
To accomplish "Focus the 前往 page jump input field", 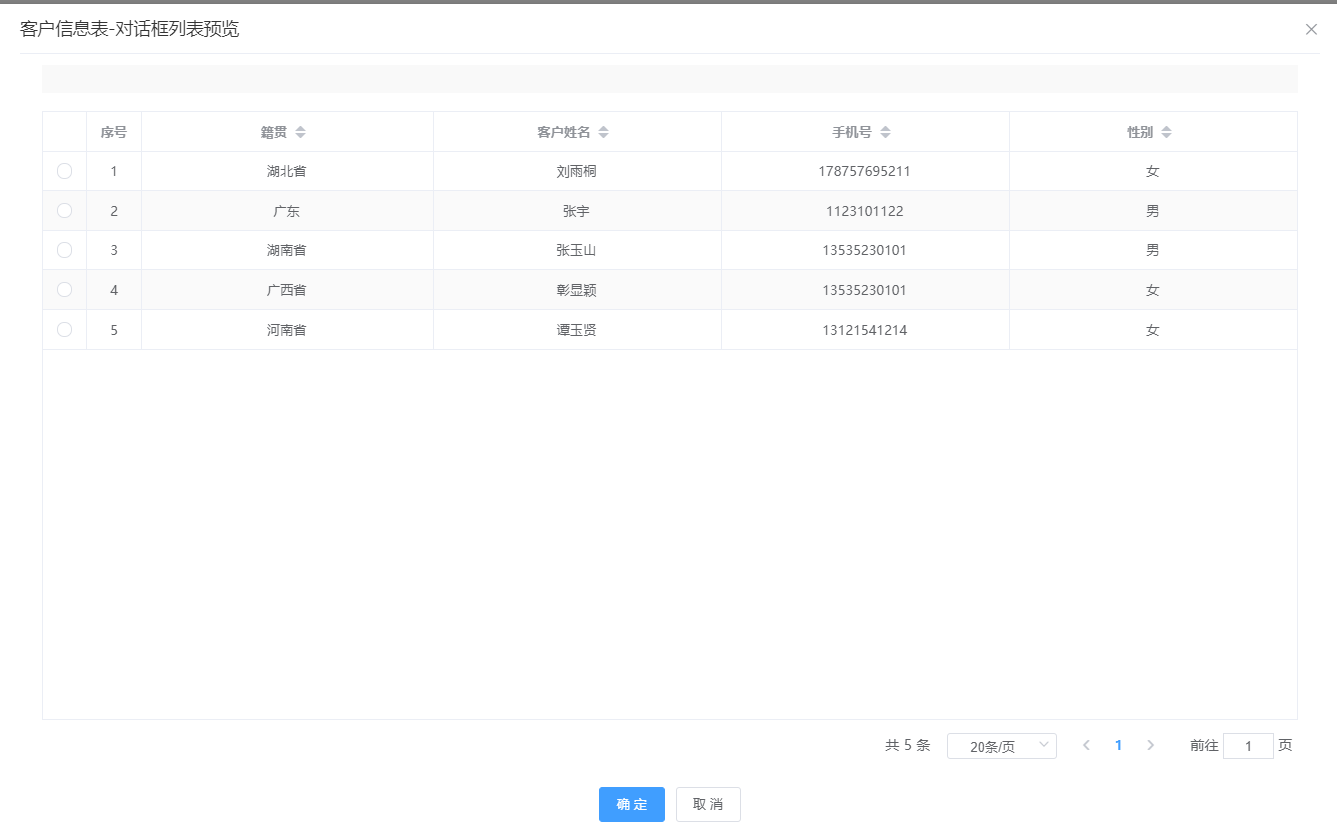I will [1247, 746].
